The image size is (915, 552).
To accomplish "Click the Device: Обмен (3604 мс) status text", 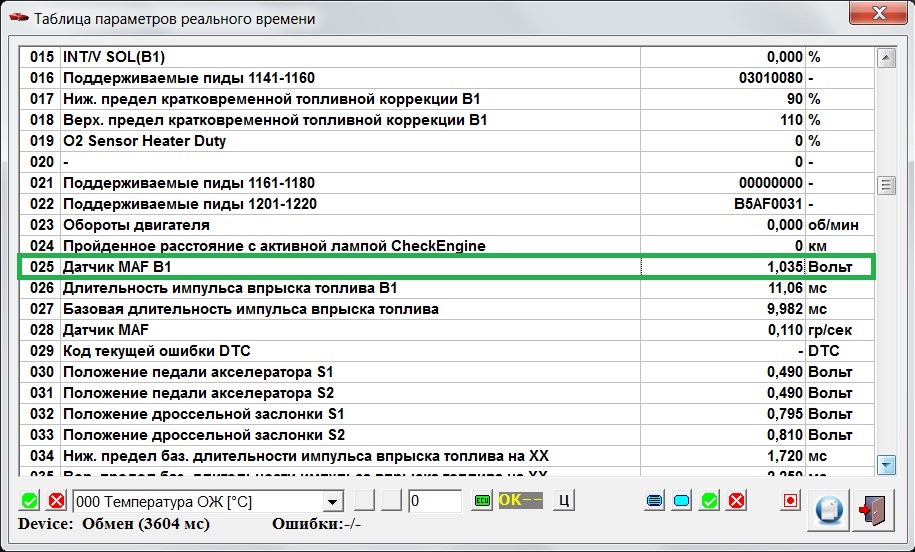I will [113, 523].
